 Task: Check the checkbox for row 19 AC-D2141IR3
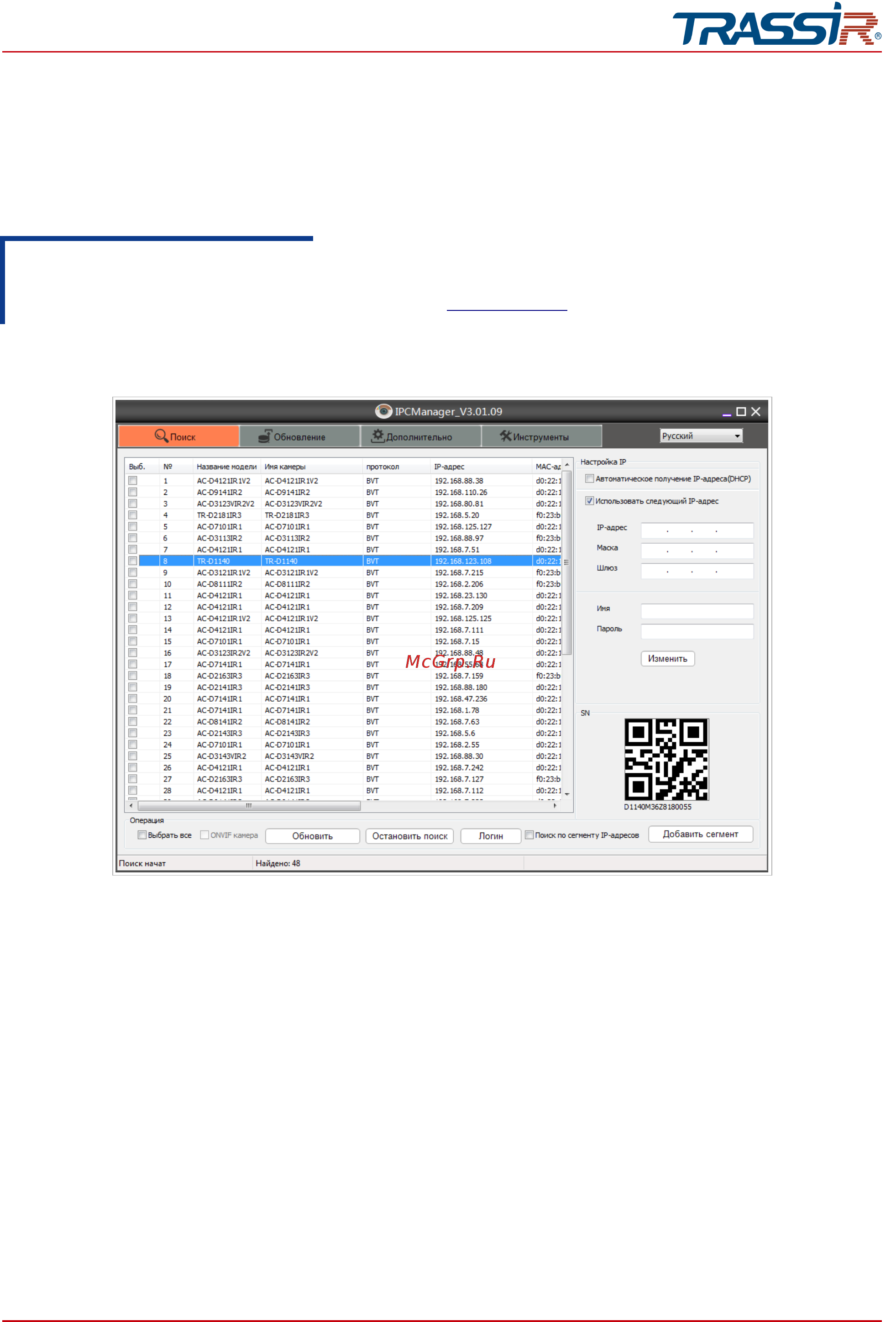tap(132, 687)
